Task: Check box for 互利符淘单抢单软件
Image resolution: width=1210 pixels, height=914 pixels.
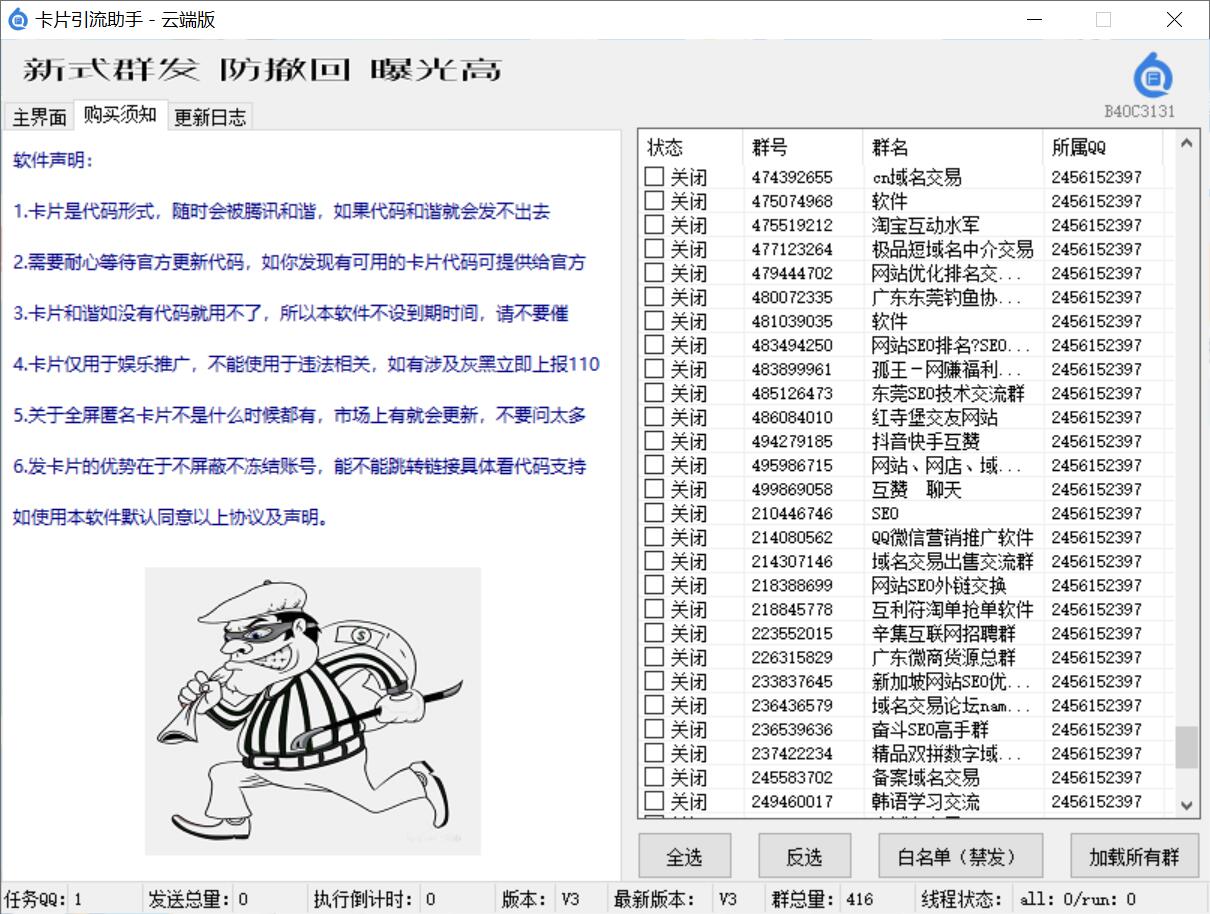Action: click(654, 609)
